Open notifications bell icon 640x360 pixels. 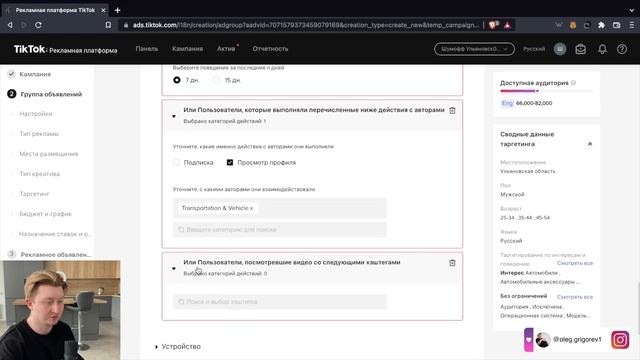point(602,49)
